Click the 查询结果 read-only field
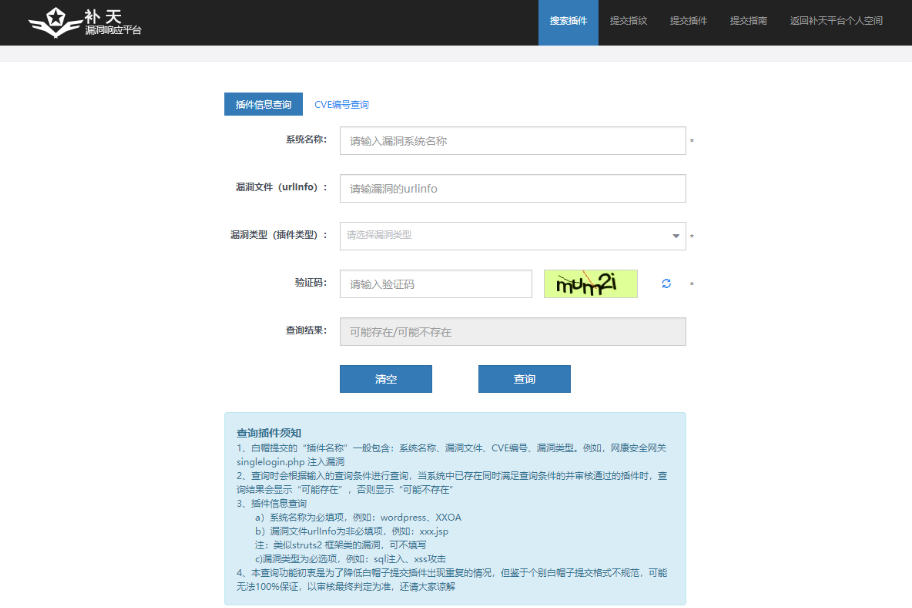 512,332
